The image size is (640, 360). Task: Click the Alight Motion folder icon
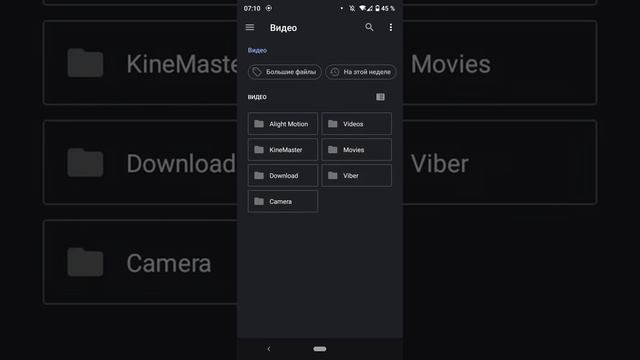pos(259,124)
